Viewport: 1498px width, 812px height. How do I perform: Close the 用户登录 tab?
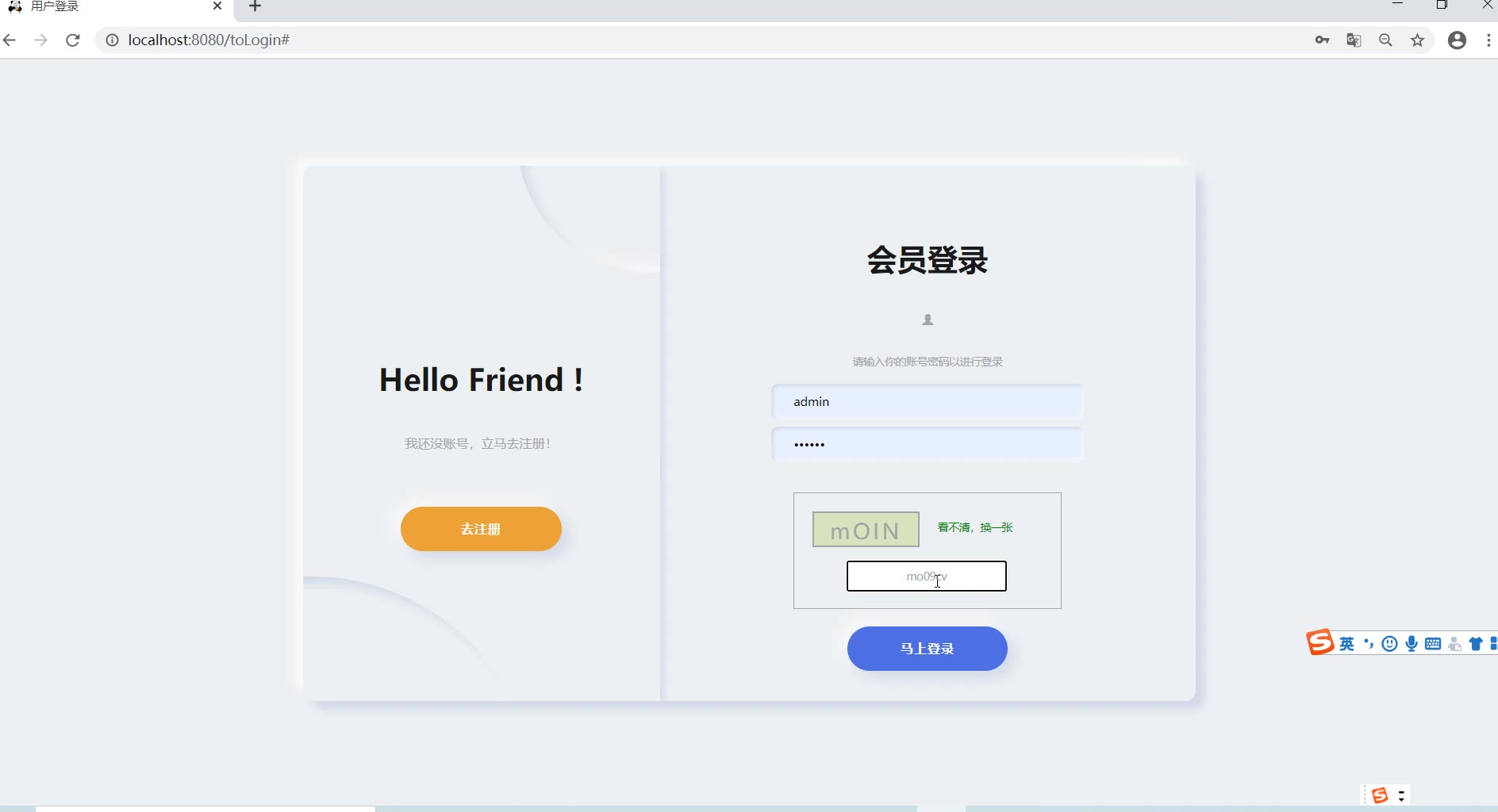[217, 6]
